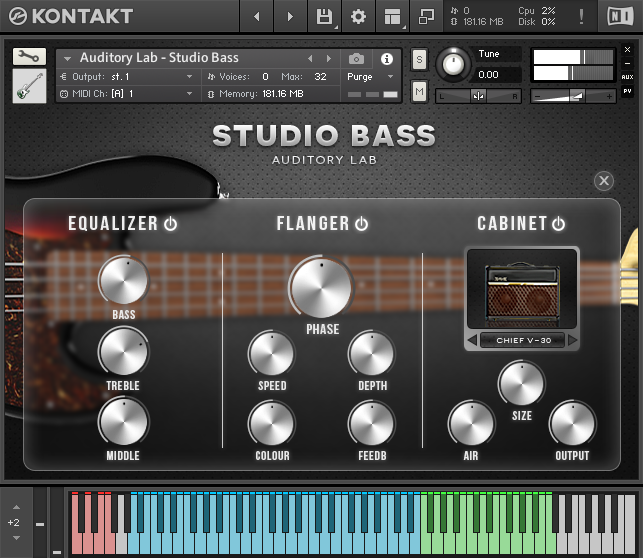
Task: Toggle the Equalizer power switch
Action: [171, 224]
